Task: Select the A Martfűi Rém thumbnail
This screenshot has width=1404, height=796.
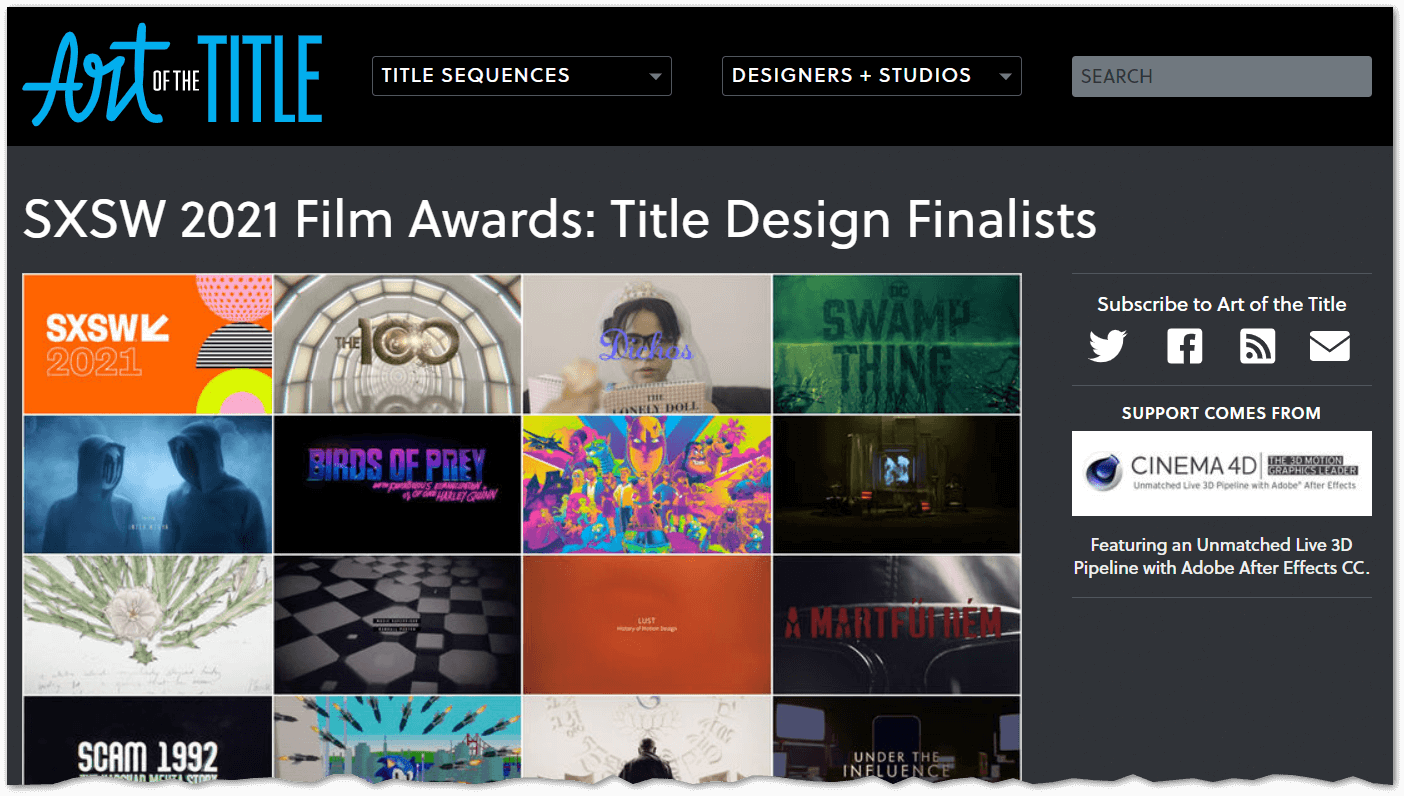Action: [x=896, y=625]
